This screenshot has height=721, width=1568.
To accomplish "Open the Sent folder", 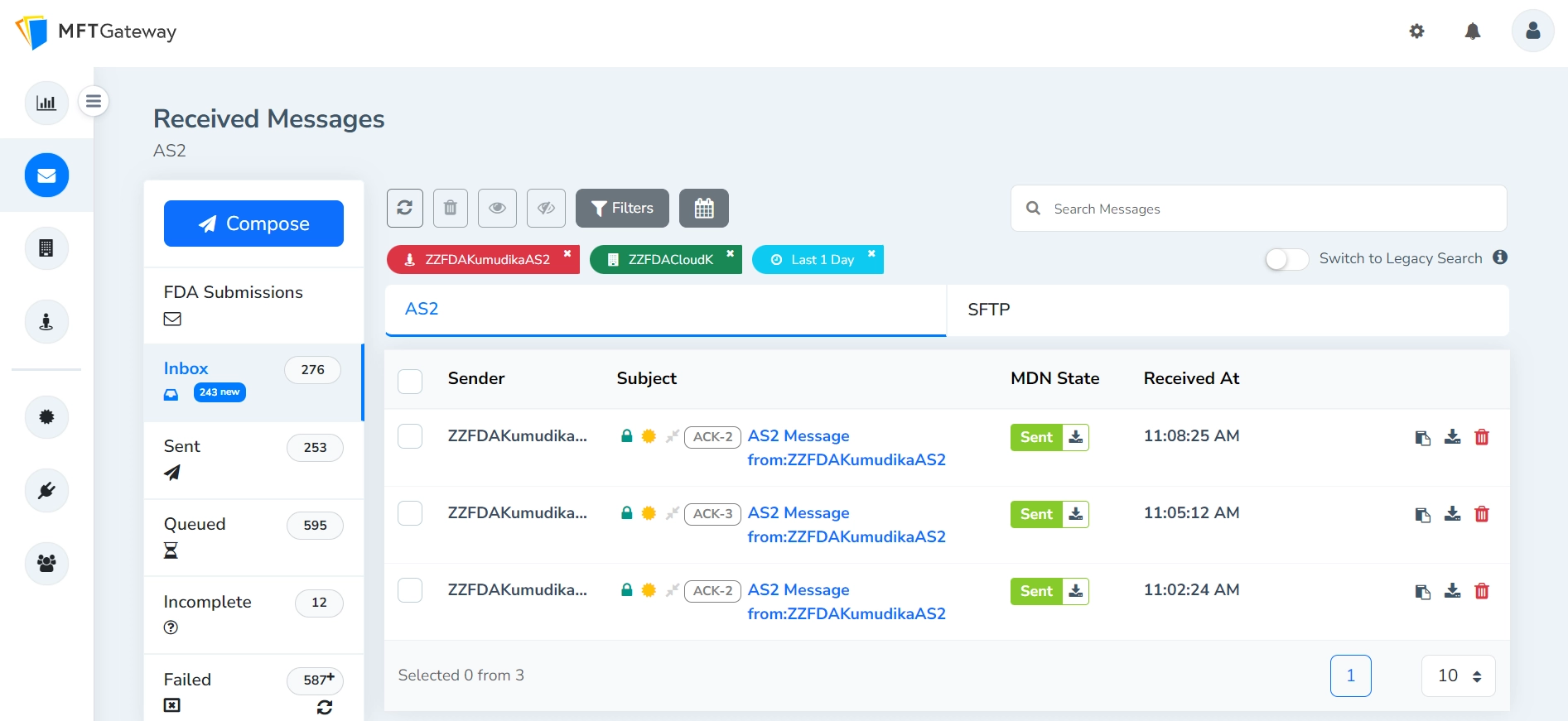I will (182, 446).
